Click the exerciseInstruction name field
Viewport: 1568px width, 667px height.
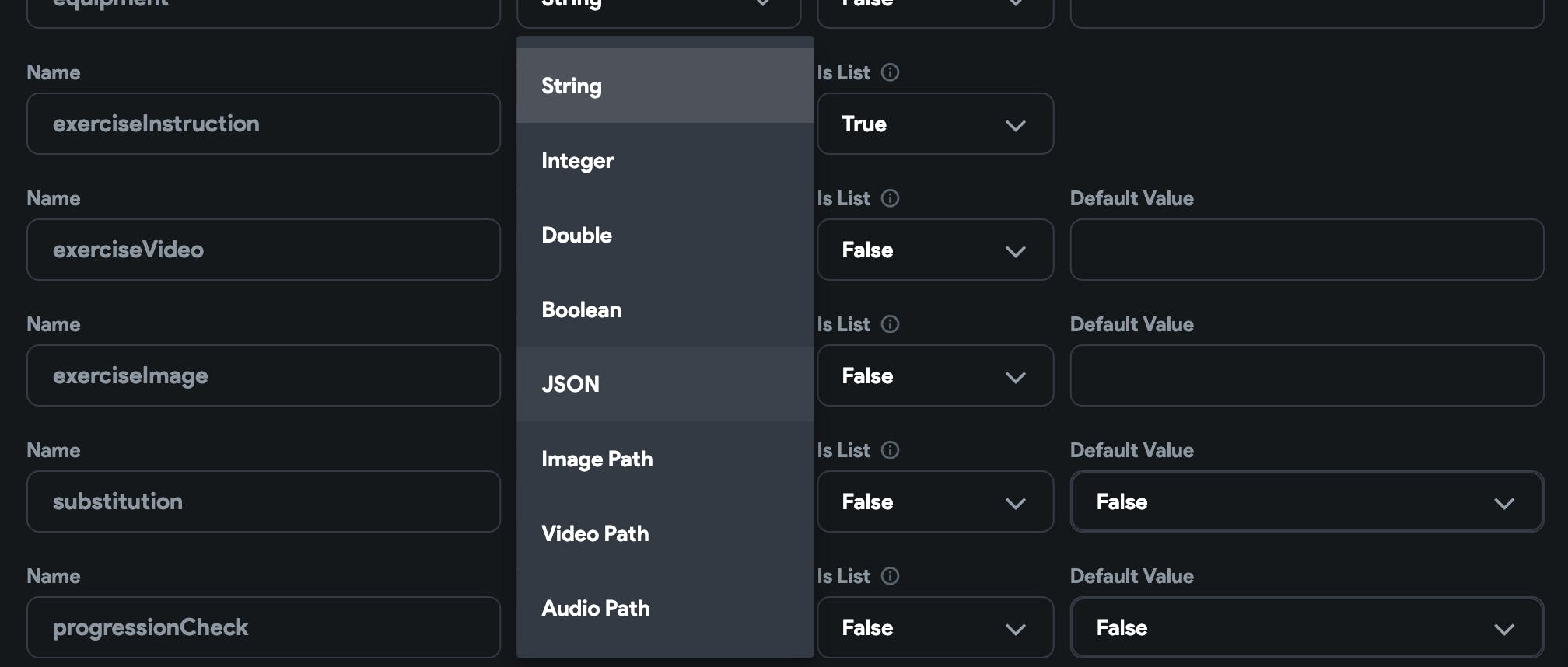pos(264,124)
